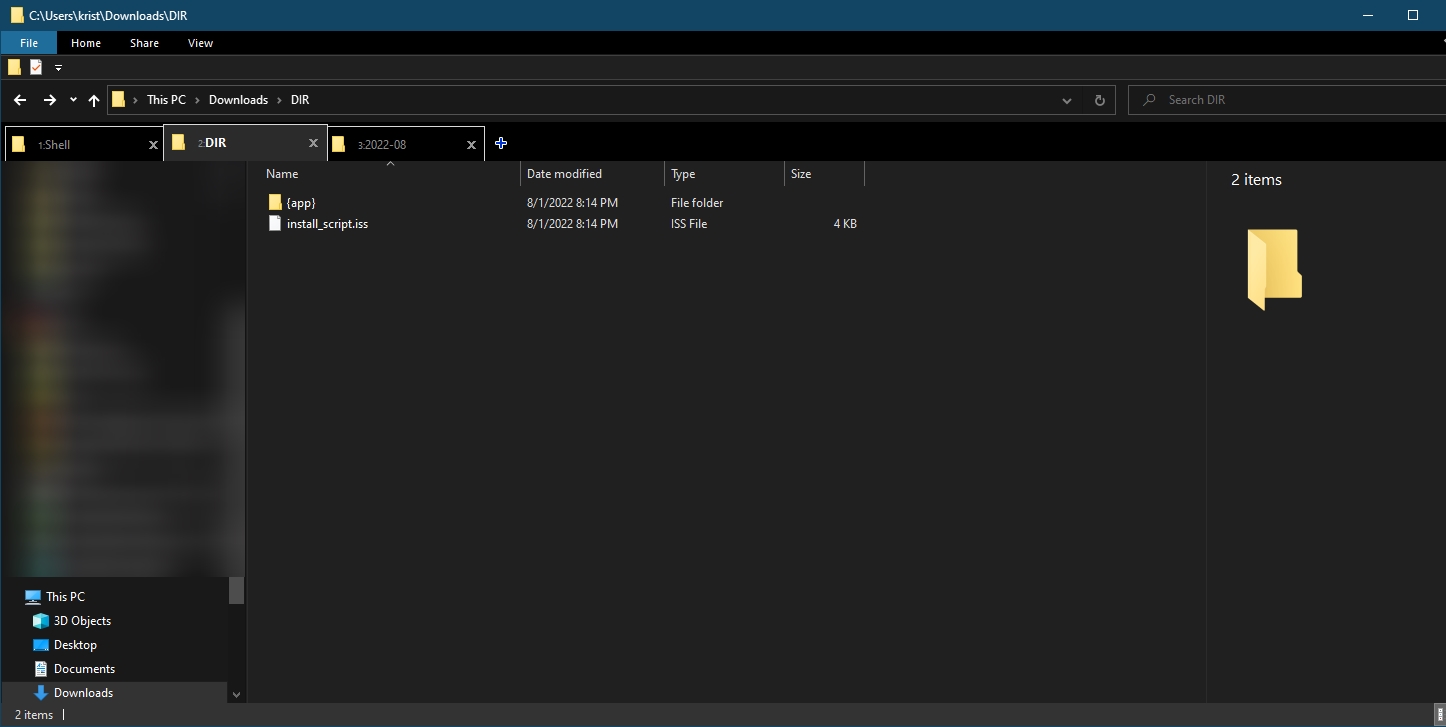Switch to the 3:2022-08 tab
This screenshot has height=727, width=1446.
tap(407, 144)
